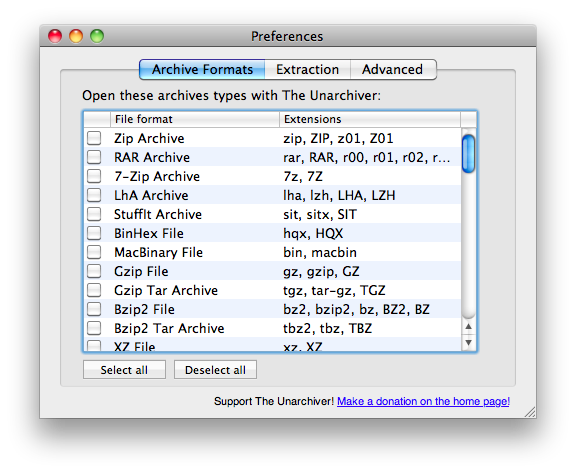Check the Bzip2 File checkbox

(x=94, y=309)
